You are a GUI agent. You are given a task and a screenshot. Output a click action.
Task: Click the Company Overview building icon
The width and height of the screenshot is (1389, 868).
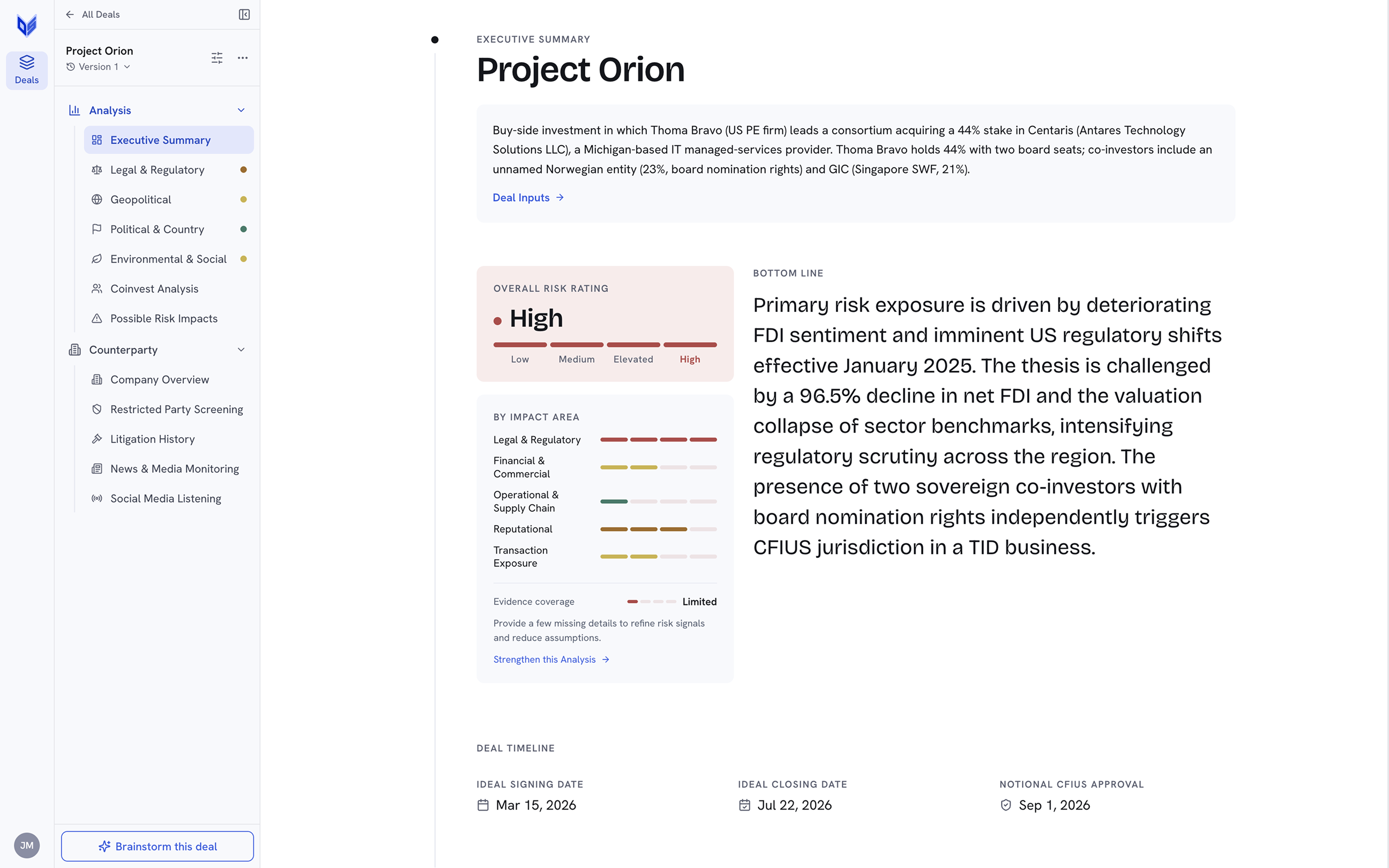point(97,379)
